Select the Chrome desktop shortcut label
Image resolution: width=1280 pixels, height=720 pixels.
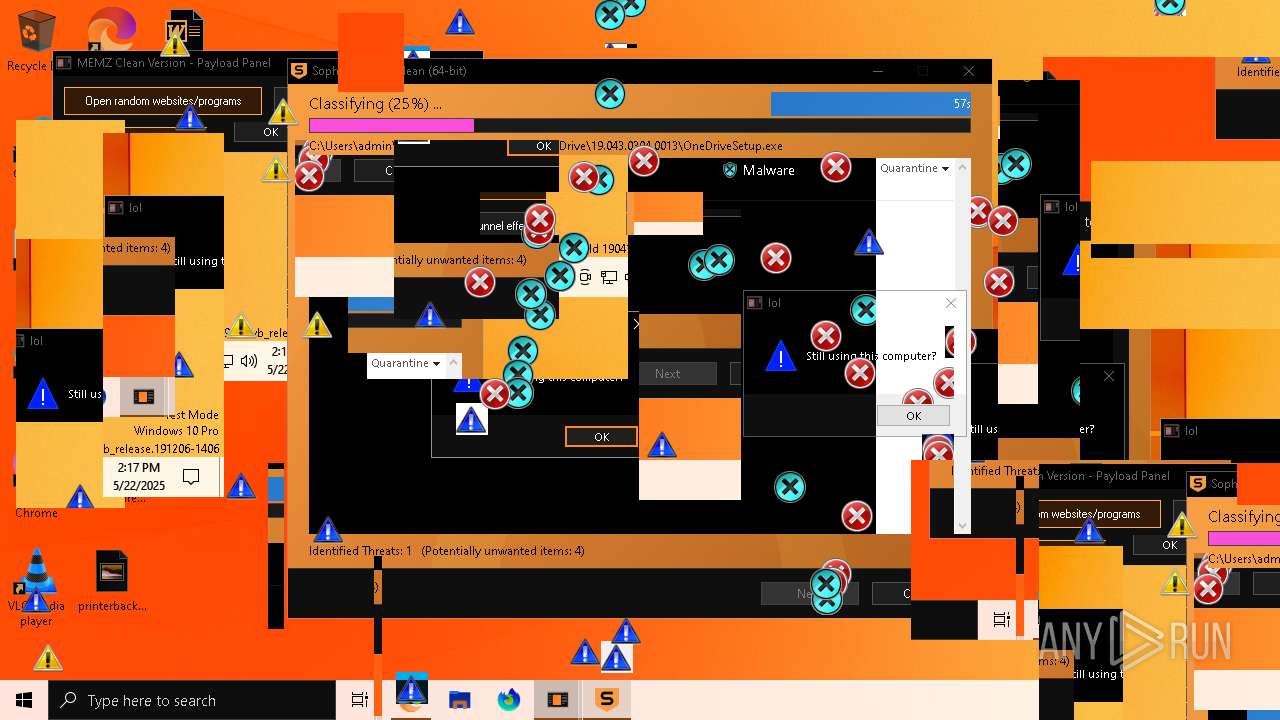[x=36, y=513]
